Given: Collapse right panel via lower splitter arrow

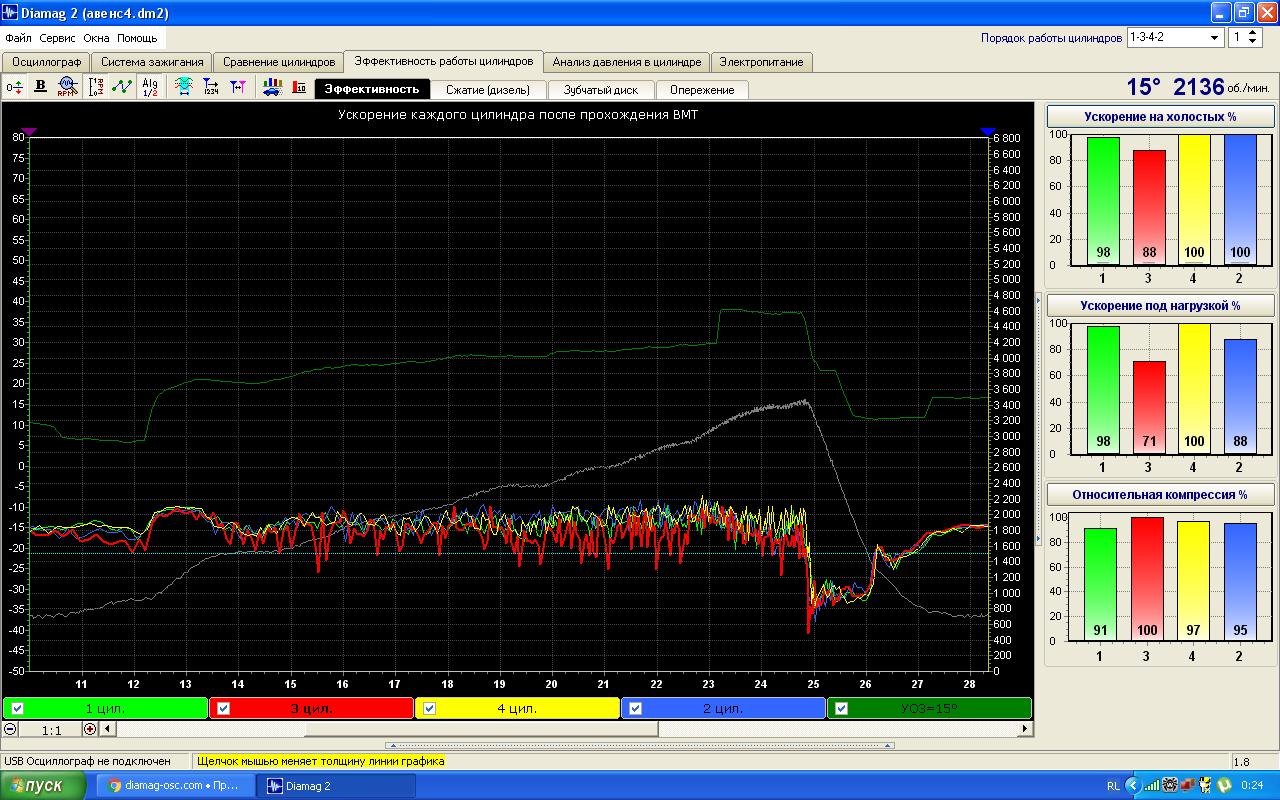Looking at the screenshot, I should (x=1038, y=539).
